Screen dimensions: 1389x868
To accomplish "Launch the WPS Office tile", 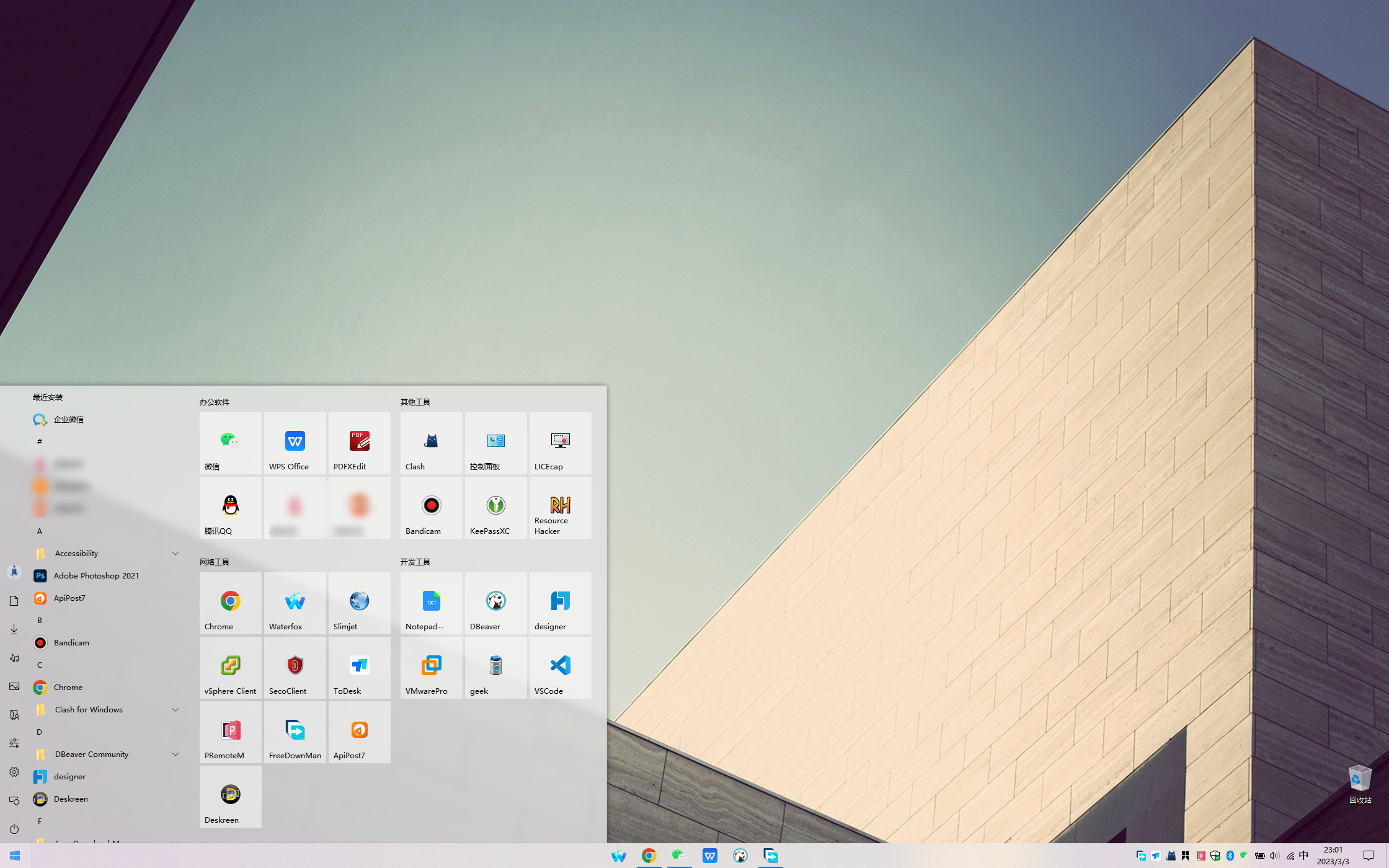I will click(295, 443).
